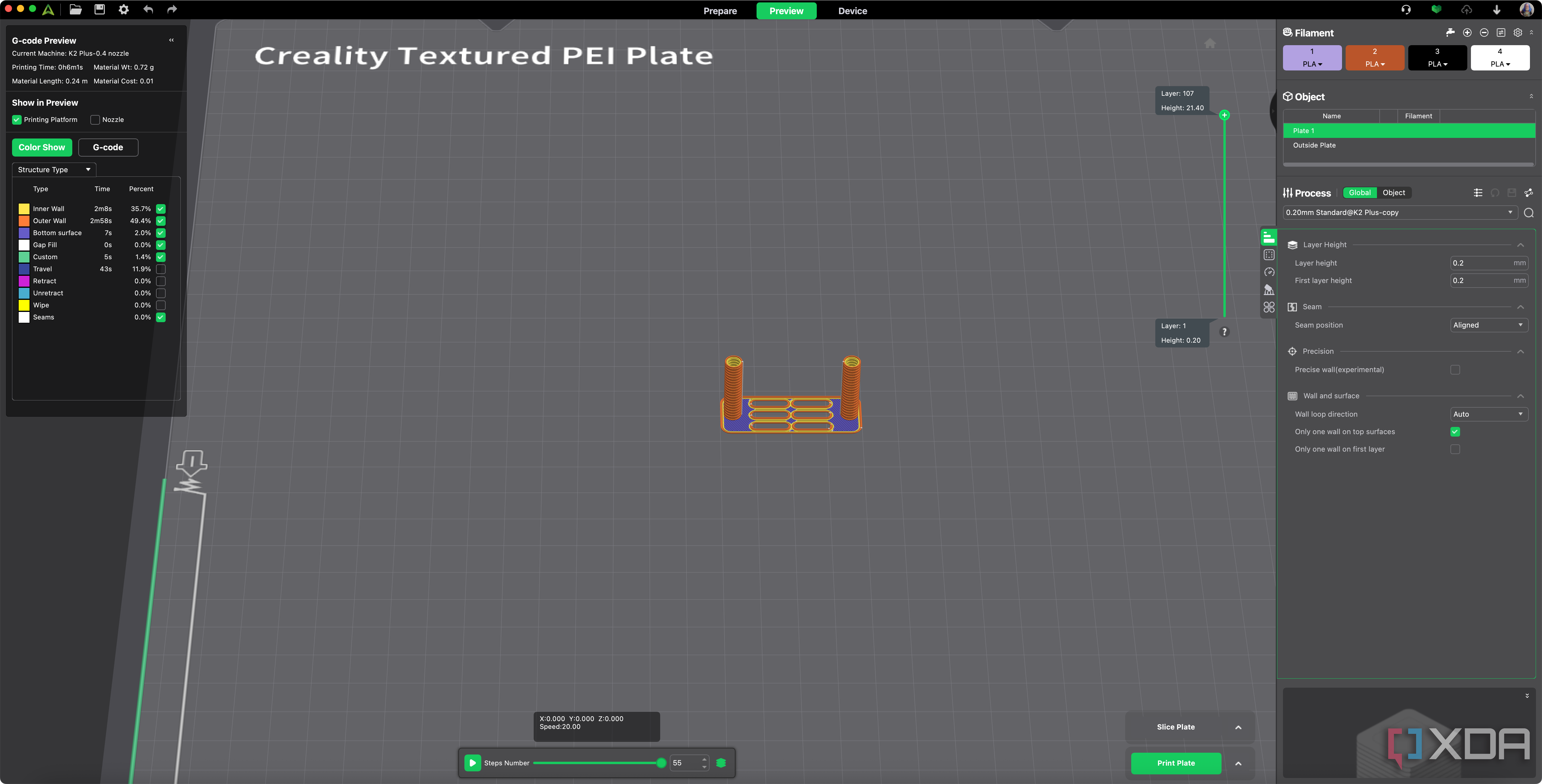Image resolution: width=1542 pixels, height=784 pixels.
Task: Click the cloud upload icon
Action: [x=1467, y=10]
